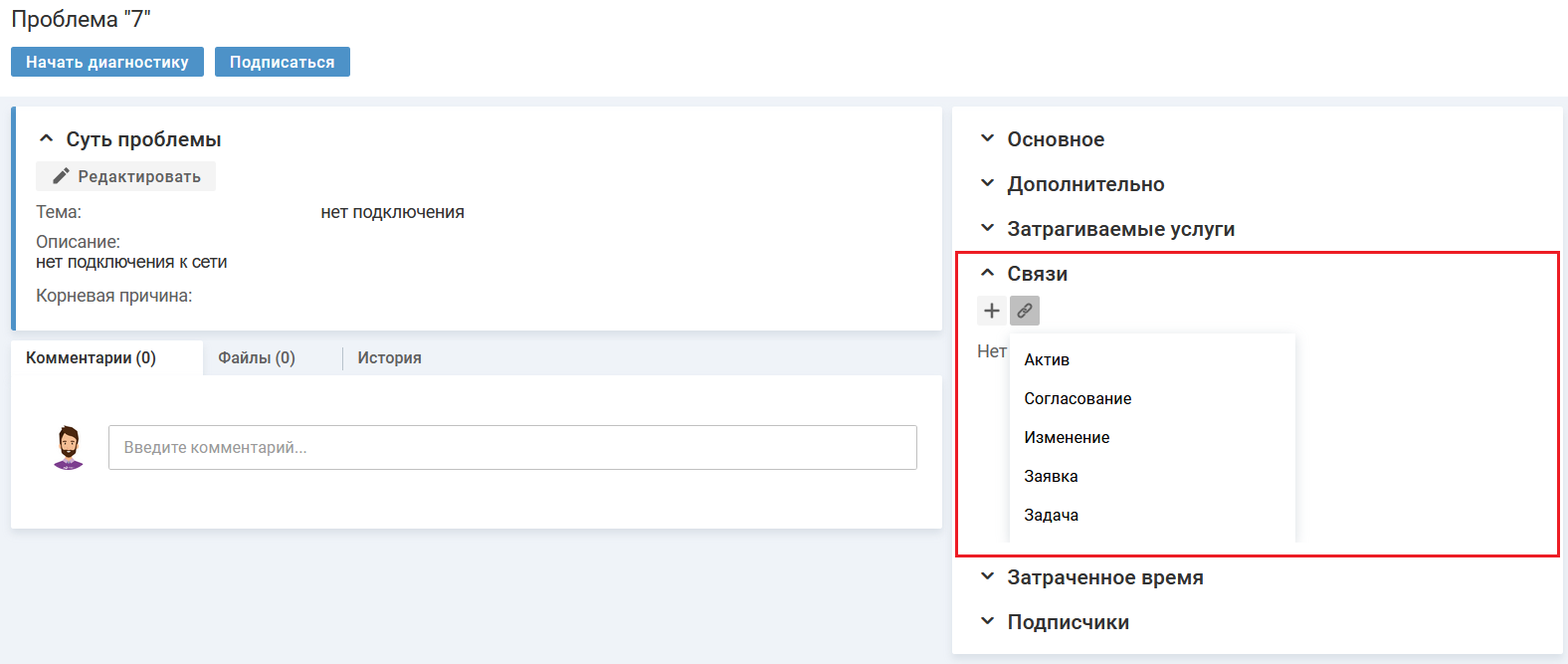
Task: Select Актив from the link menu
Action: pos(1047,360)
